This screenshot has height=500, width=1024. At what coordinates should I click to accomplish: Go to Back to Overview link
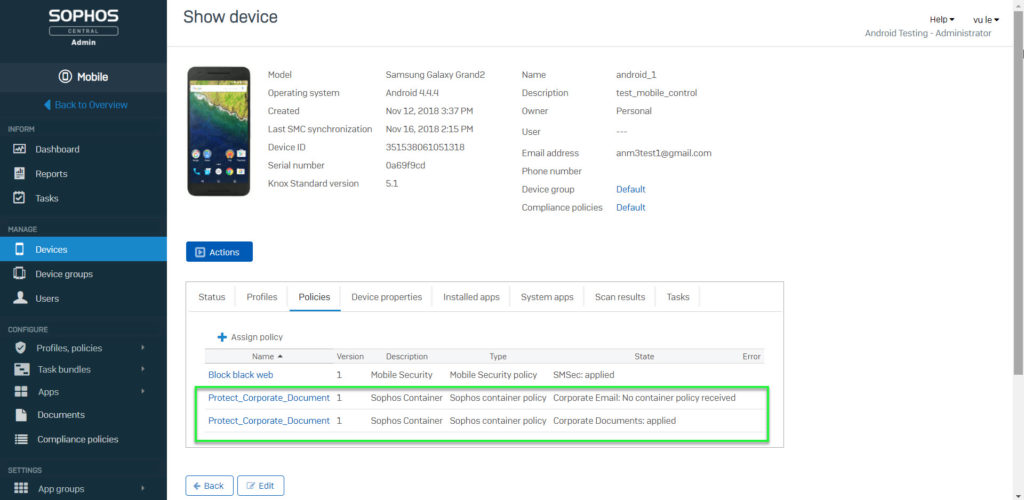pyautogui.click(x=91, y=105)
